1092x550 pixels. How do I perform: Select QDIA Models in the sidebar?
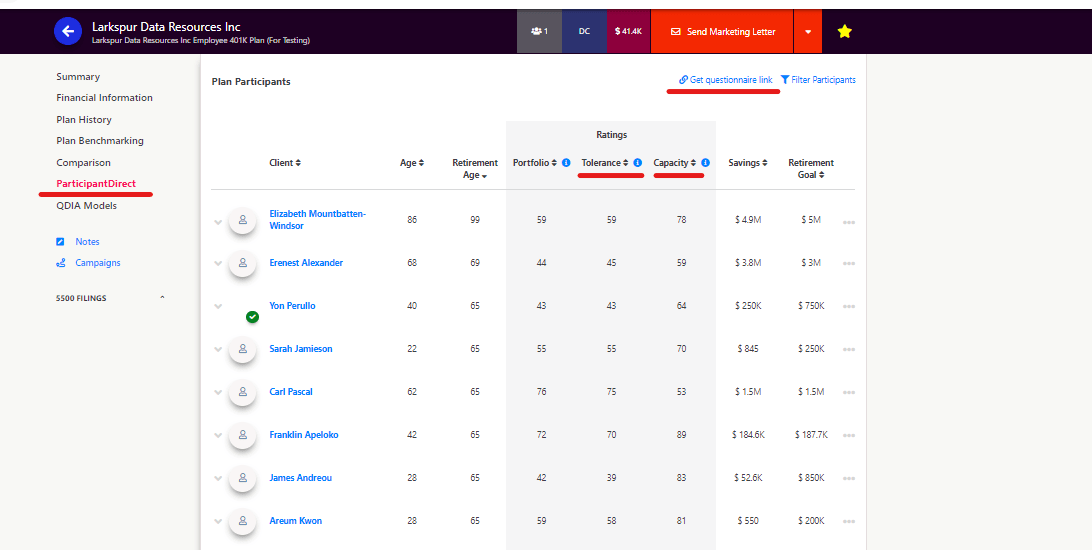tap(86, 206)
